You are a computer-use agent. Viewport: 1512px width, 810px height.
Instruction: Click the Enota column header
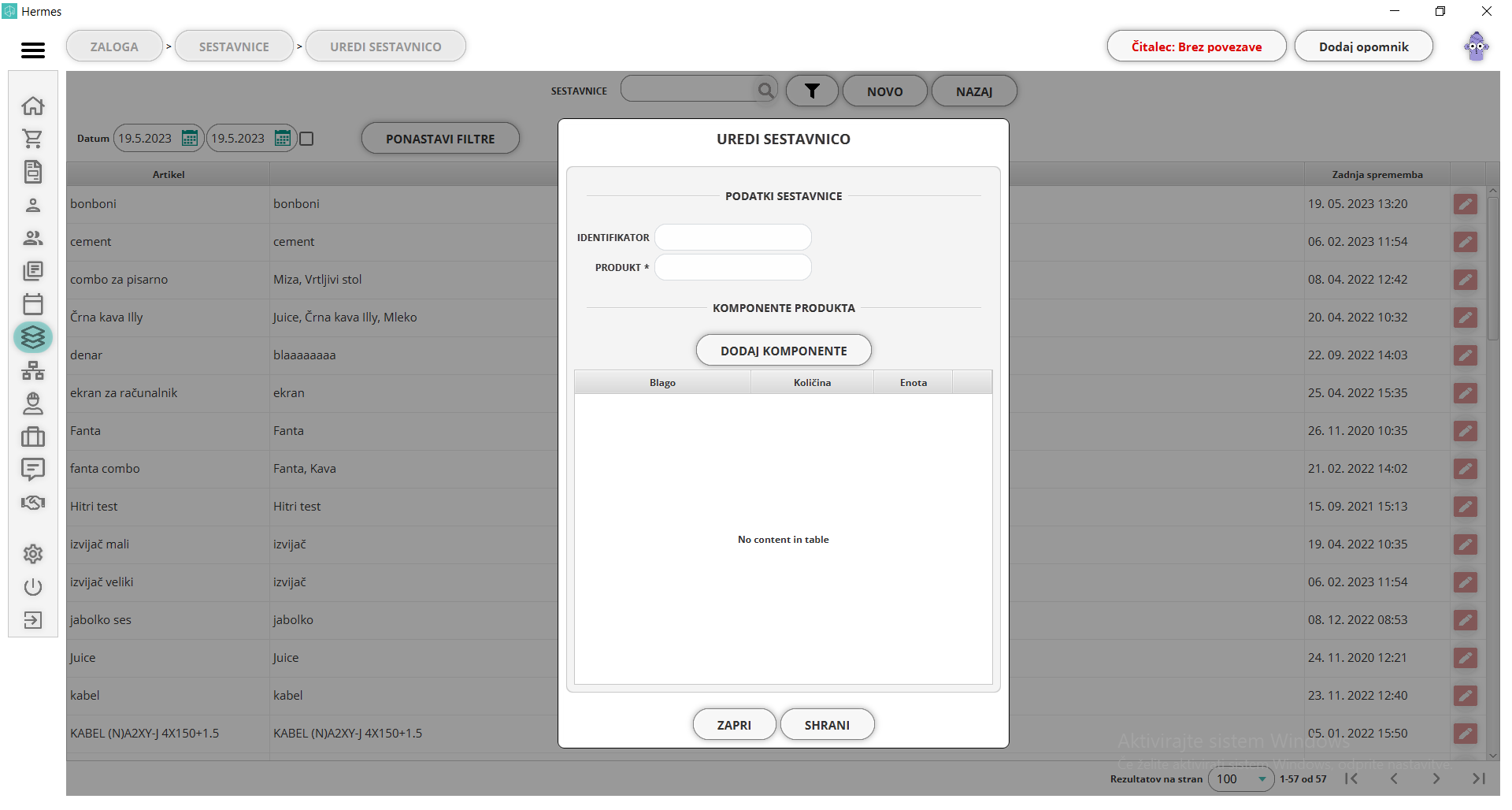[x=913, y=382]
